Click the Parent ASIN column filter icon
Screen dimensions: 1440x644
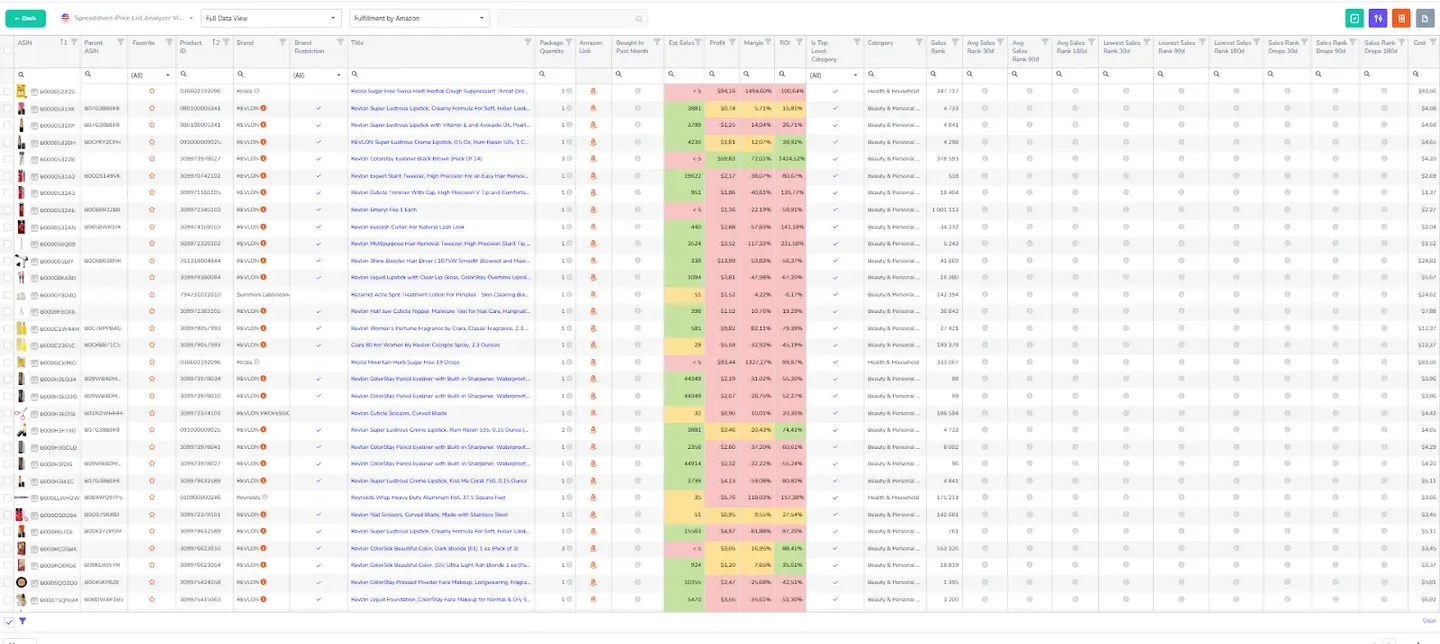coord(121,42)
